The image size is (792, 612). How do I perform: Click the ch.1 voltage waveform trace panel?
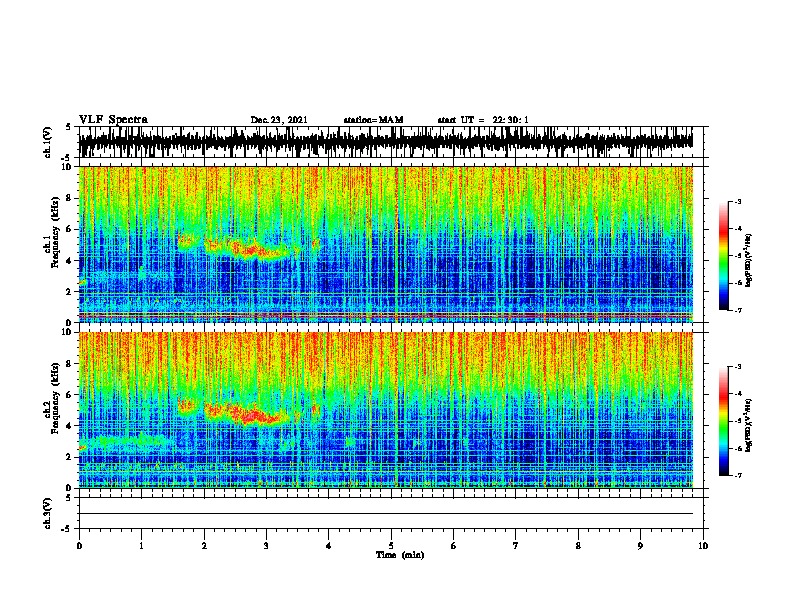pyautogui.click(x=386, y=142)
